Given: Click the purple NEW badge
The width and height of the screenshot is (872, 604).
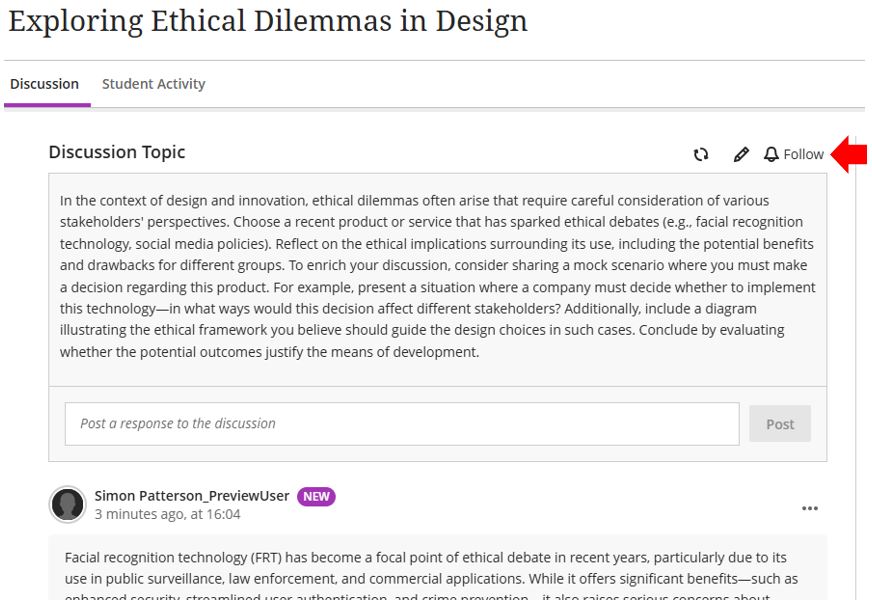Looking at the screenshot, I should (x=316, y=496).
